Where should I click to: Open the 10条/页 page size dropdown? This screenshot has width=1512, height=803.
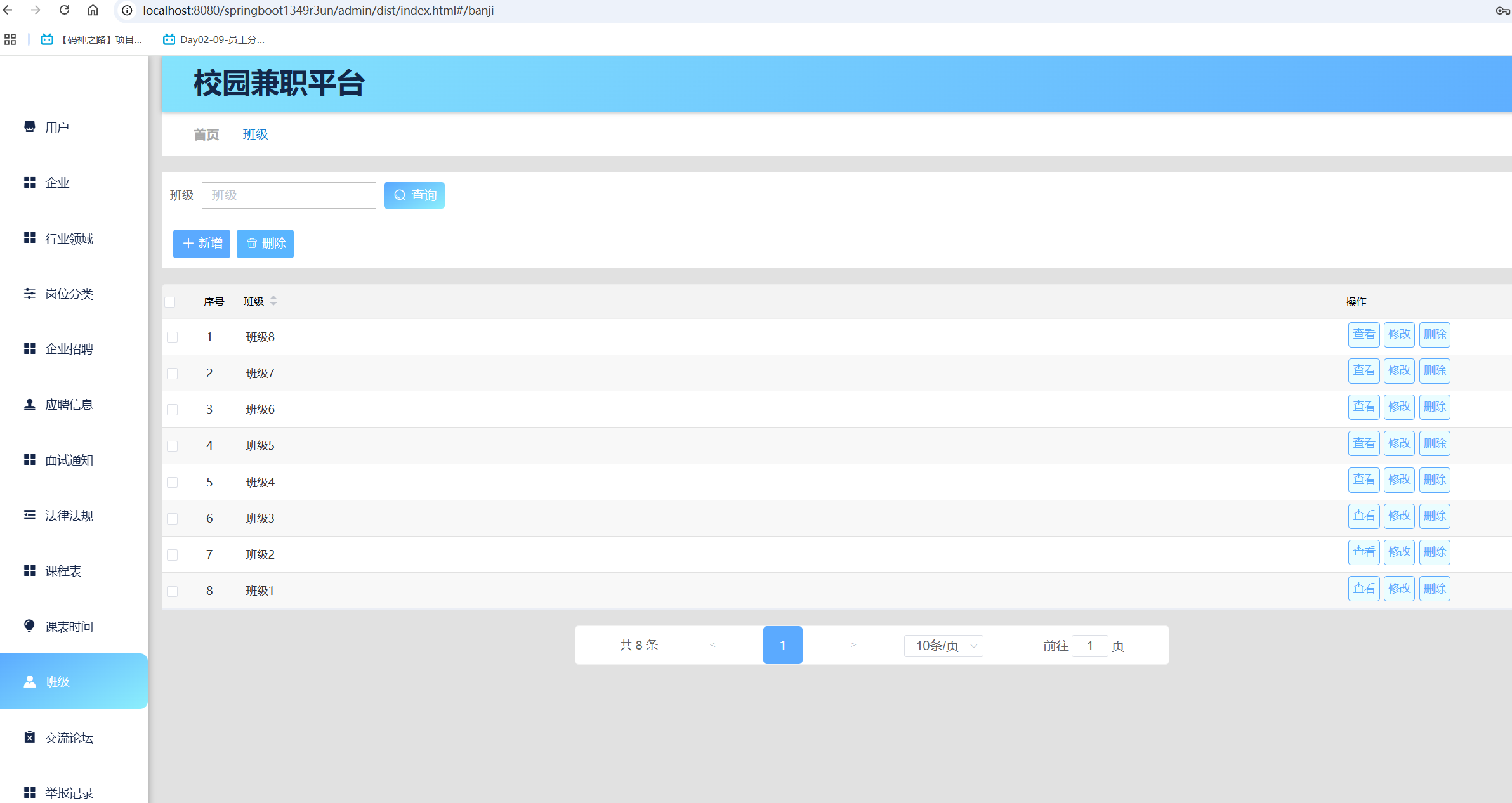943,646
